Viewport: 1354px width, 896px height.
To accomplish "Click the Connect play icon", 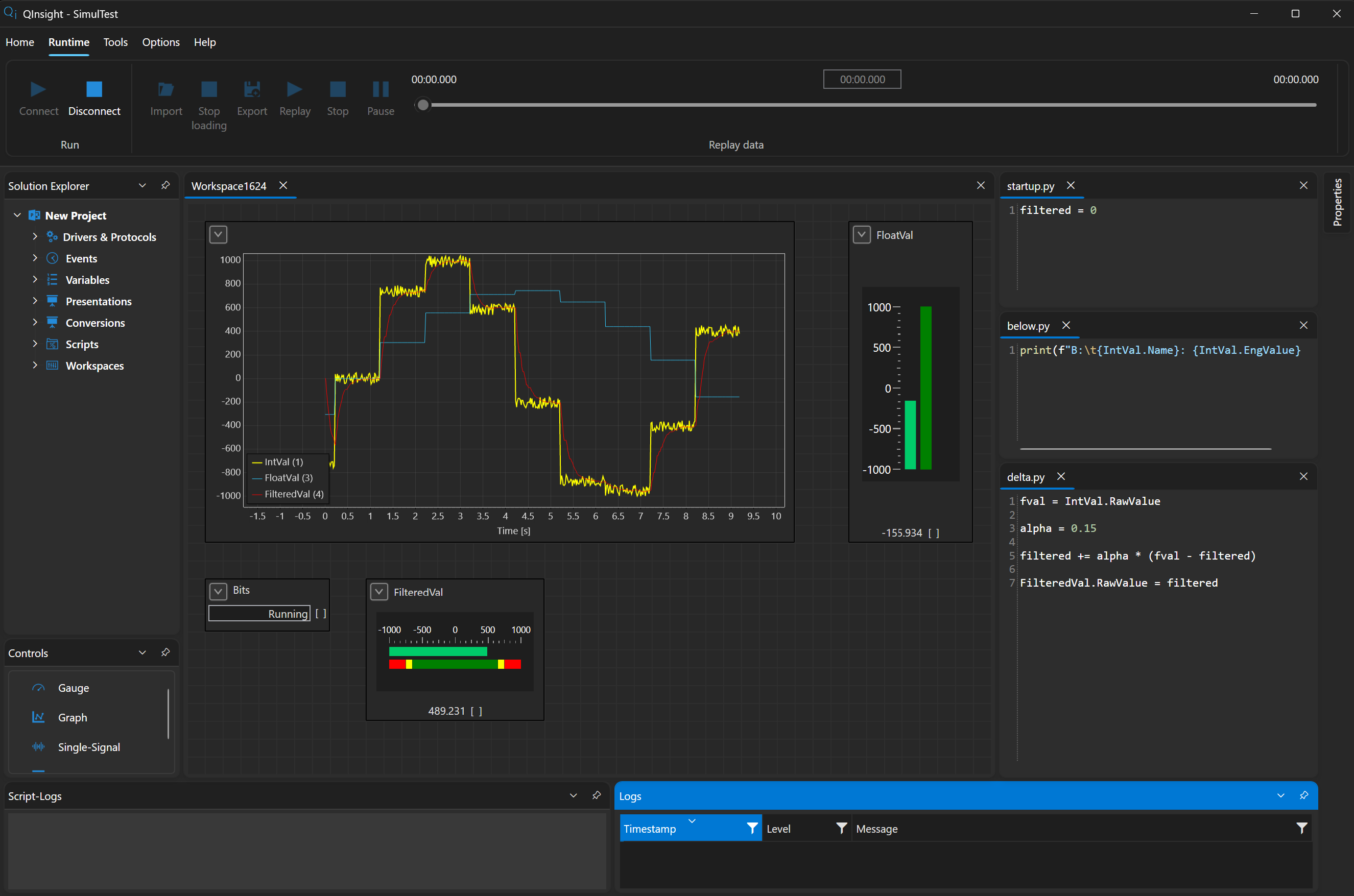I will [38, 89].
